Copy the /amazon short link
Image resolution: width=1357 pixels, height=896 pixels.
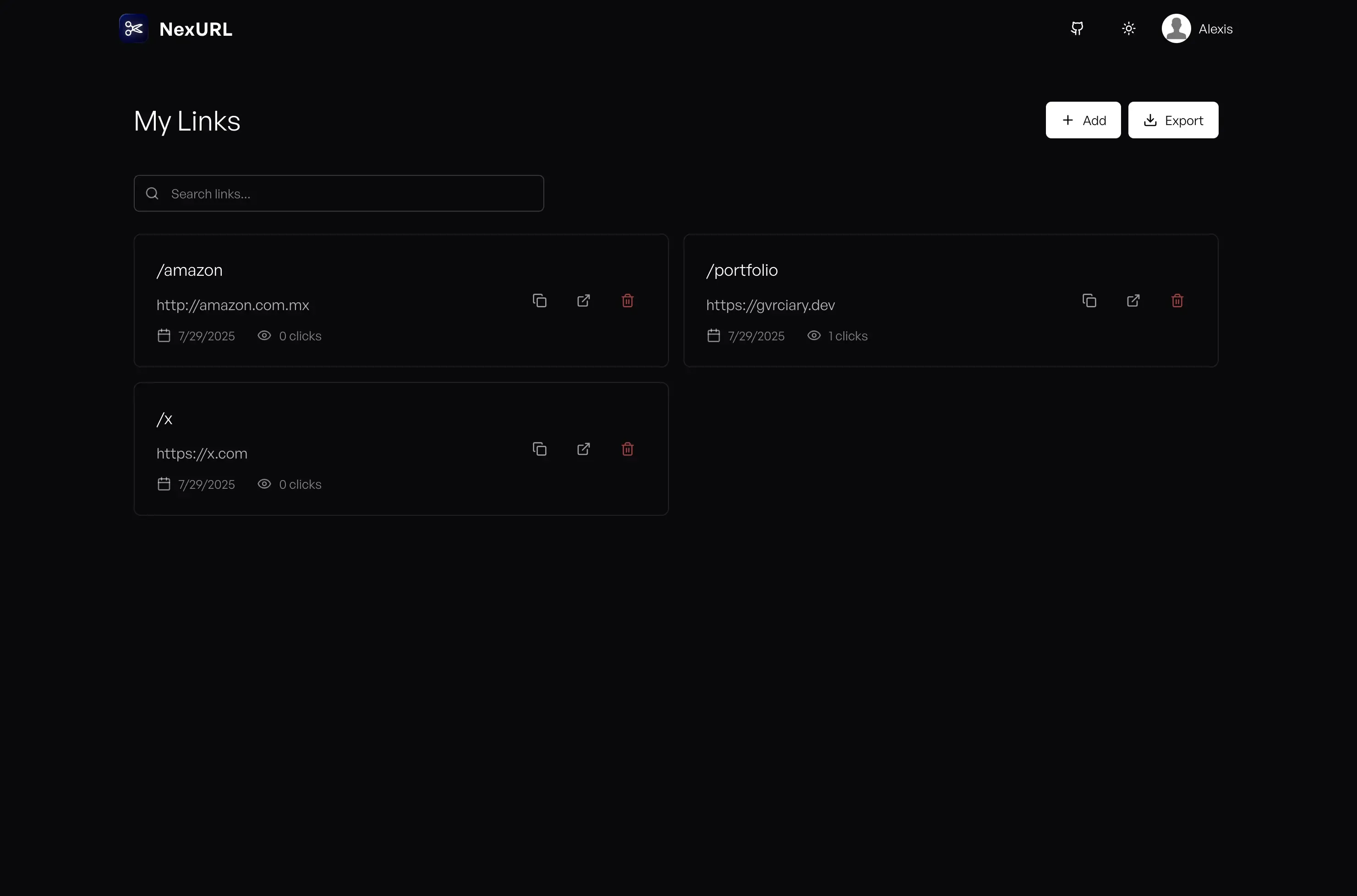539,300
